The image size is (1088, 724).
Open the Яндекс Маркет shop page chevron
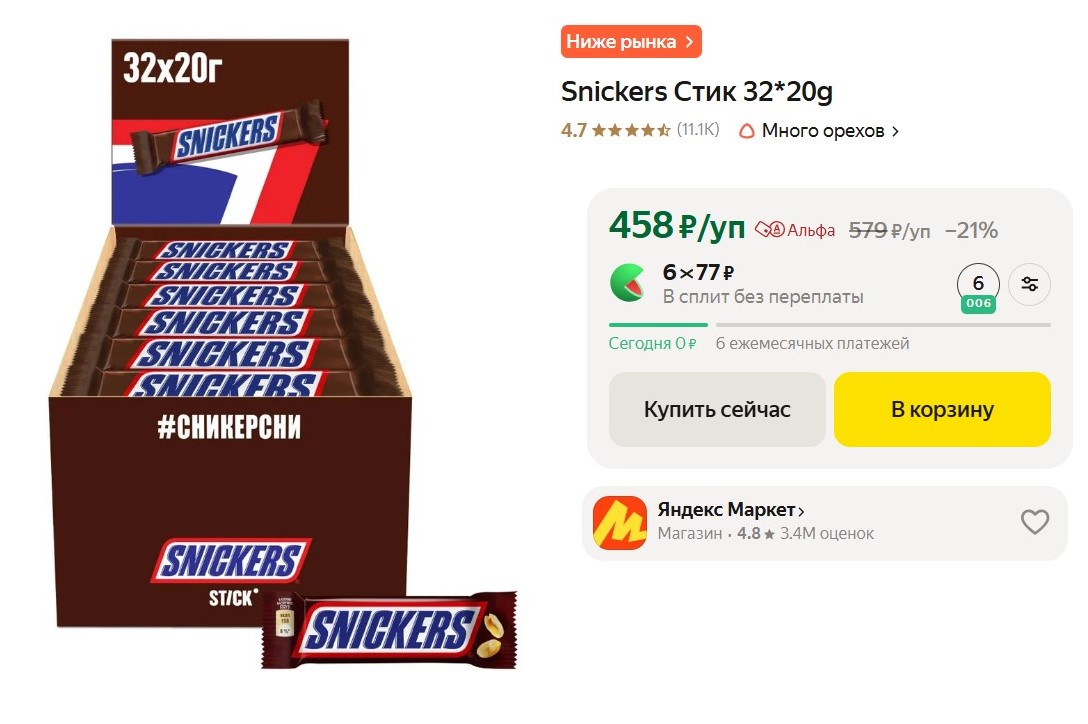(x=801, y=512)
